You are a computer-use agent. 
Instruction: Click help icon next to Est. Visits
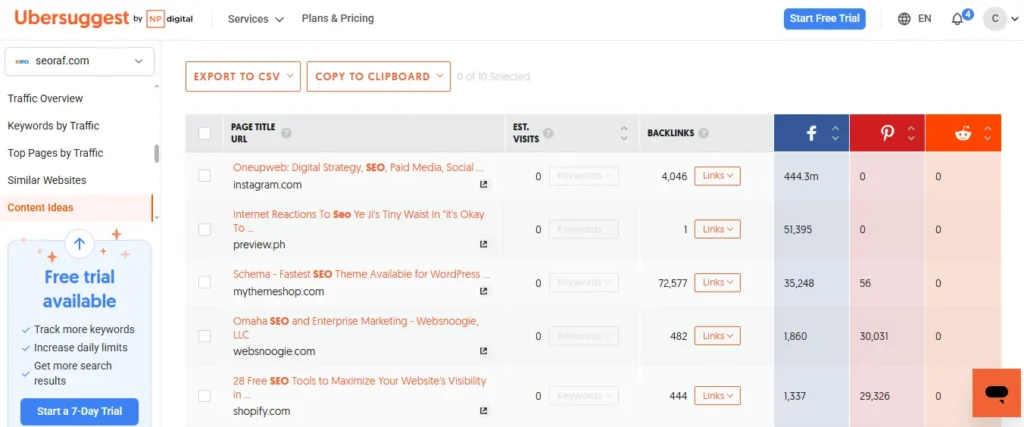tap(549, 133)
